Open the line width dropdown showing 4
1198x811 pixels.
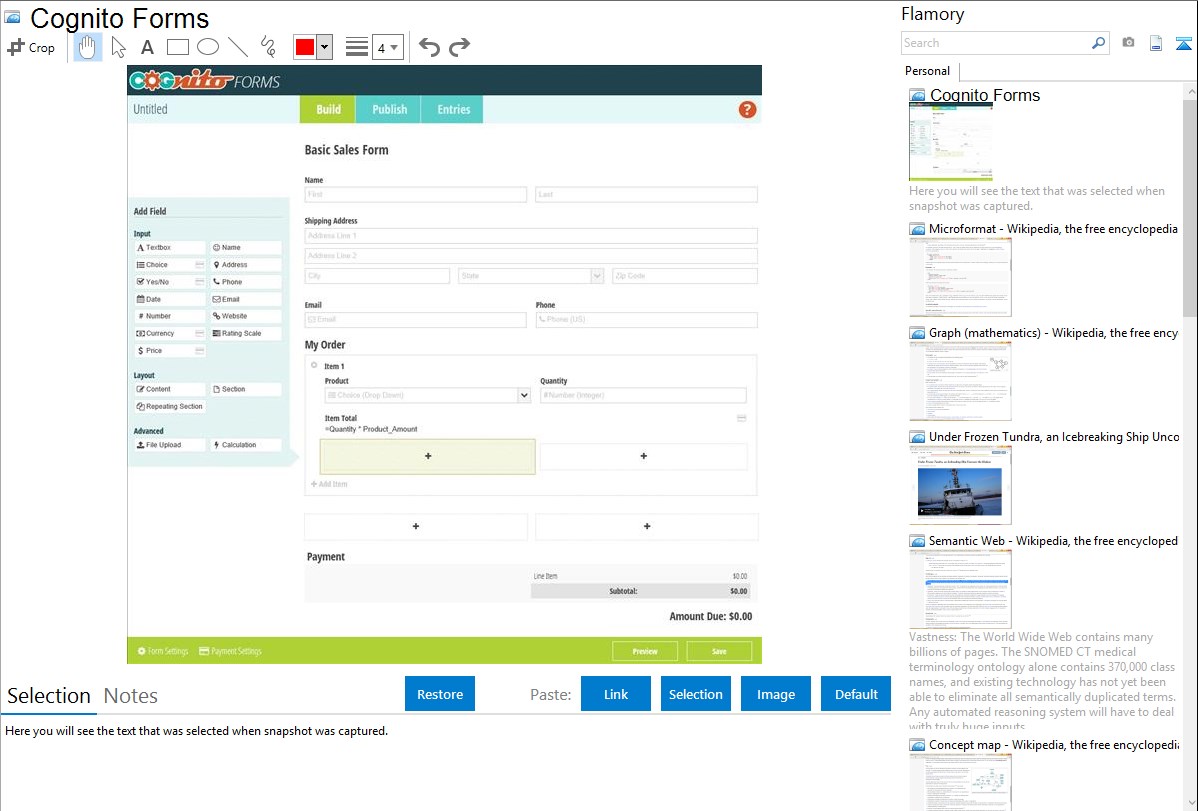pyautogui.click(x=387, y=47)
